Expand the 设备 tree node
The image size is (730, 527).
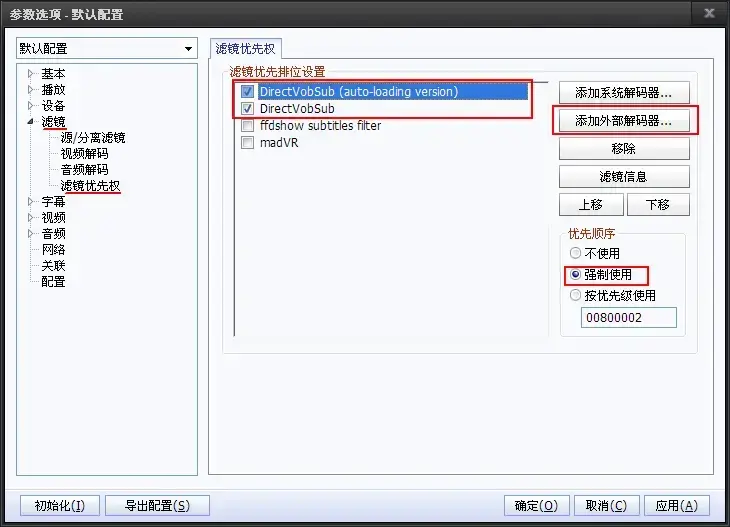pyautogui.click(x=31, y=106)
